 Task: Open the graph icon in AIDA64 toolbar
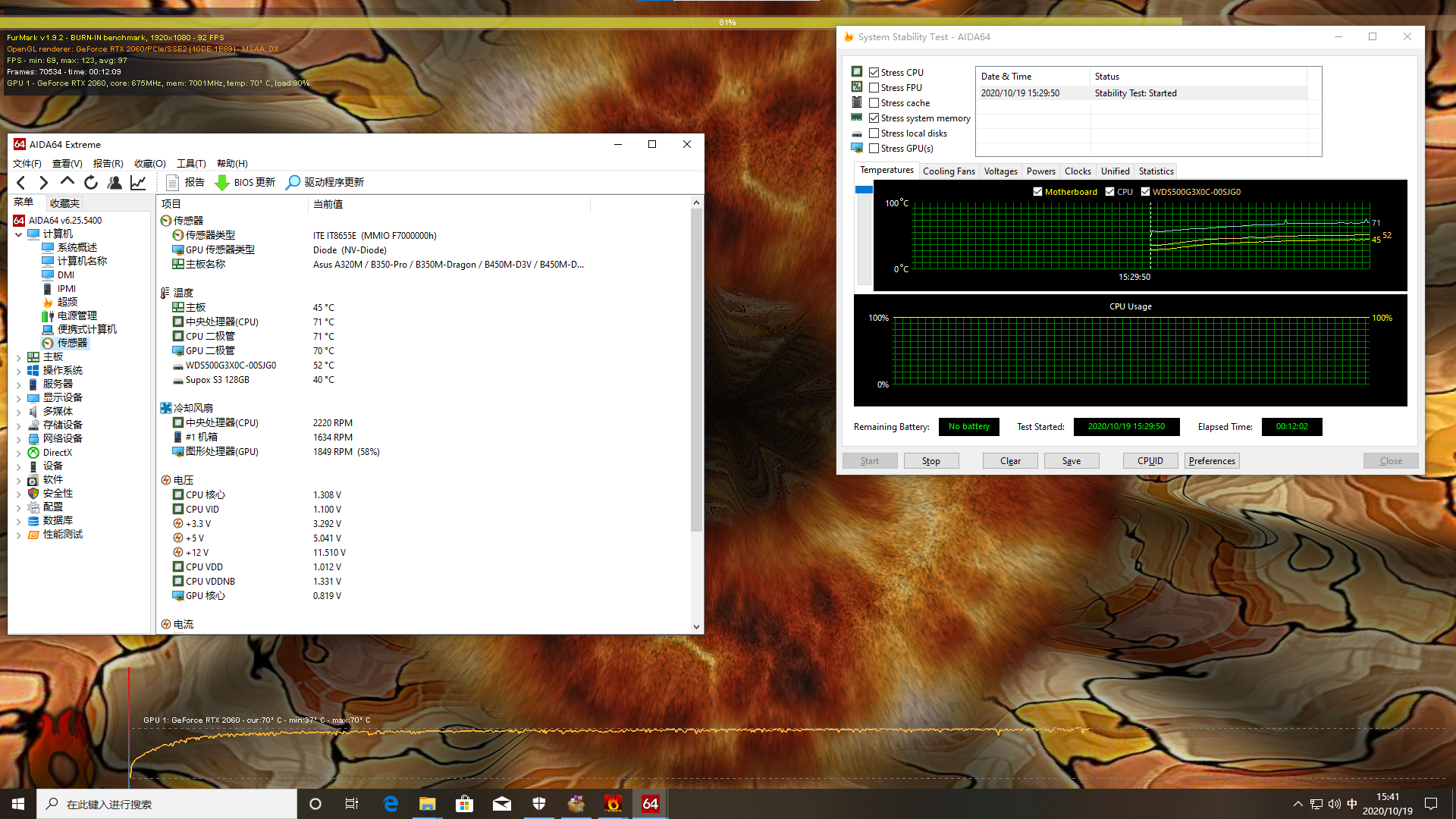pos(138,183)
